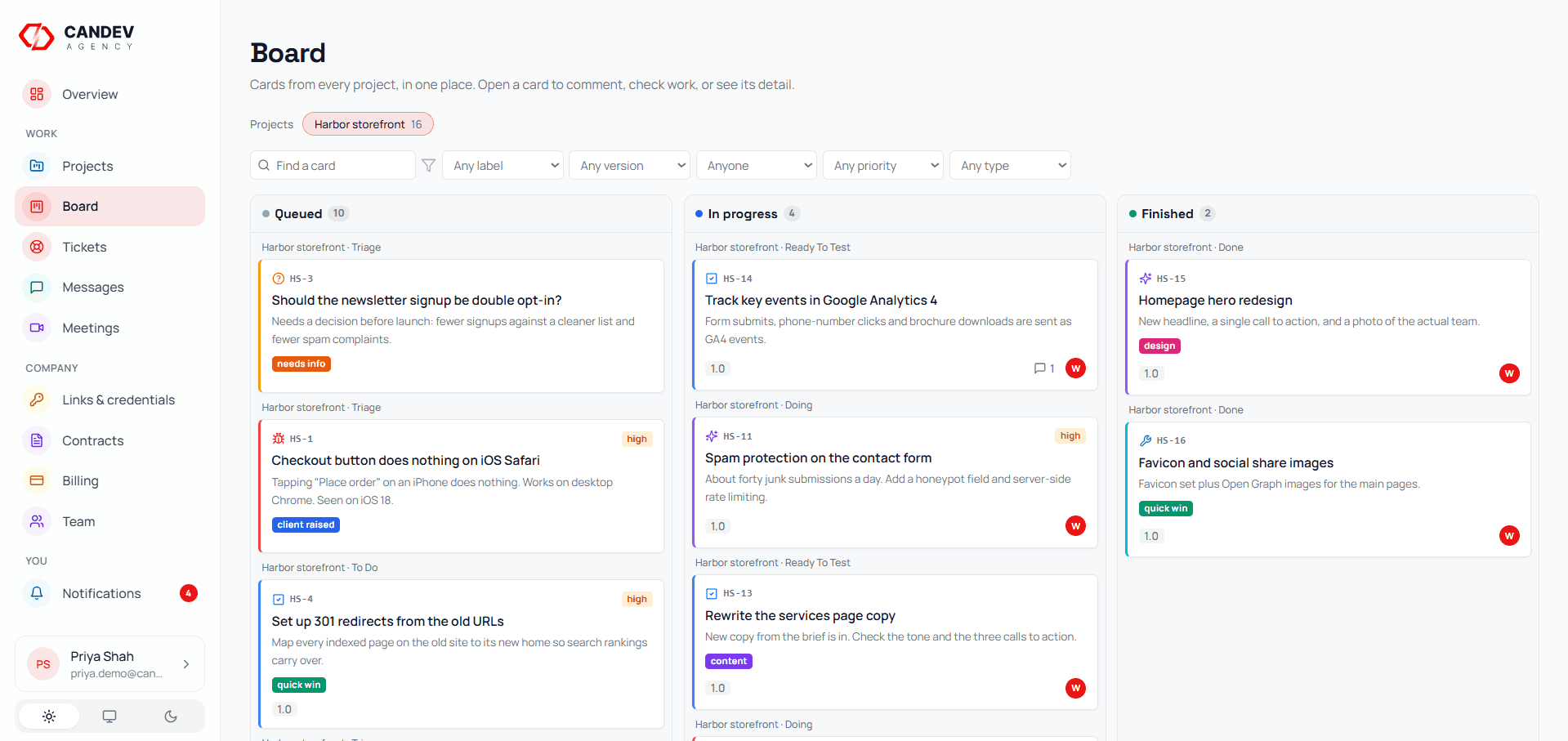Go to the Board menu item

click(109, 207)
